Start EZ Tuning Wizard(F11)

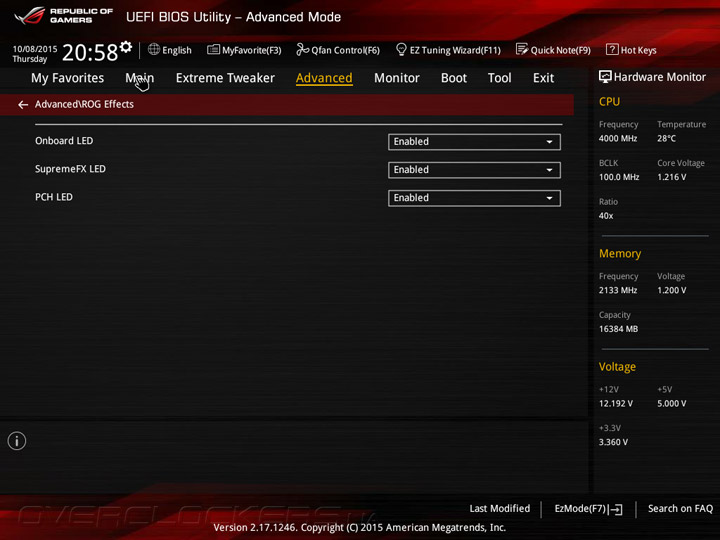tap(448, 50)
